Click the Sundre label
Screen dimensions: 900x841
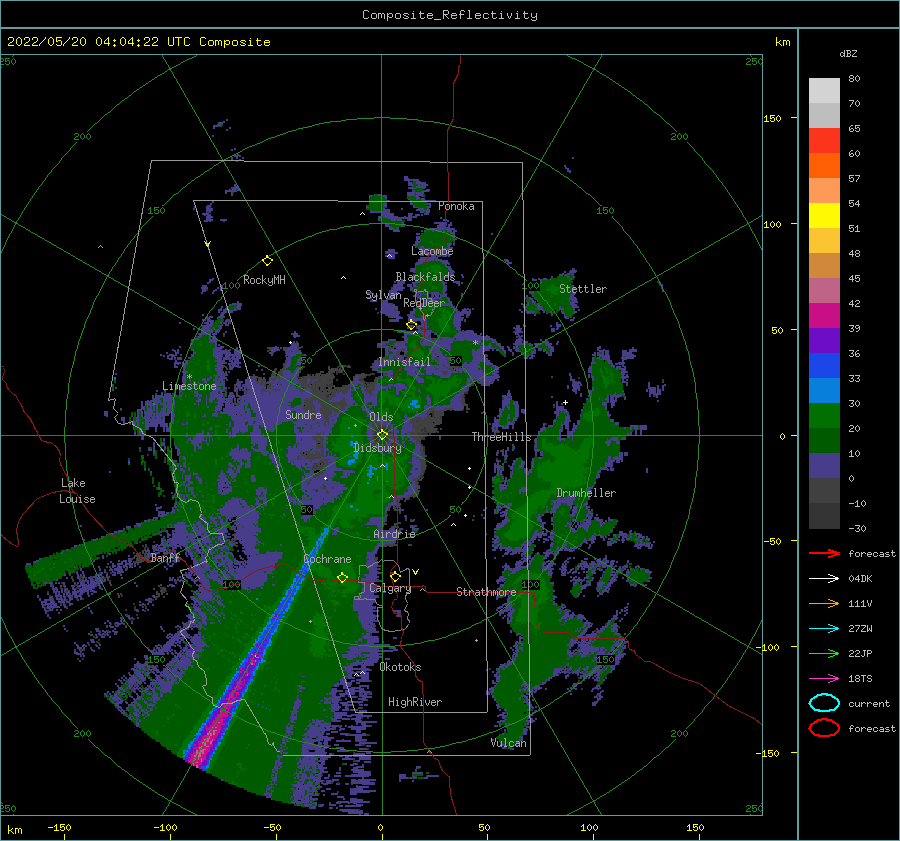point(303,415)
